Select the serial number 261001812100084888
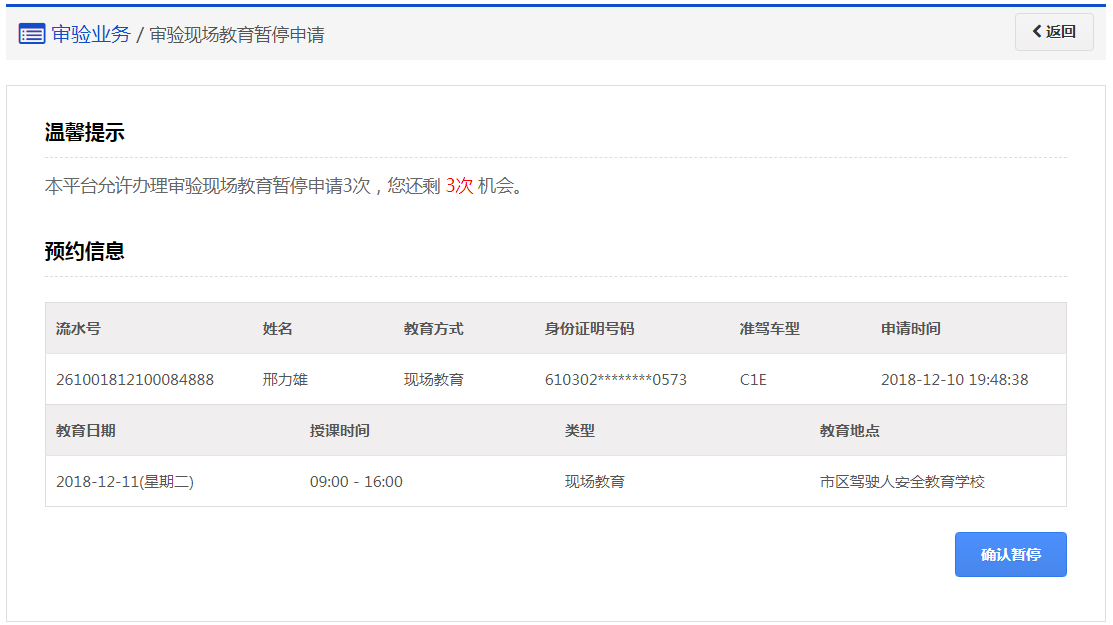 (x=135, y=380)
